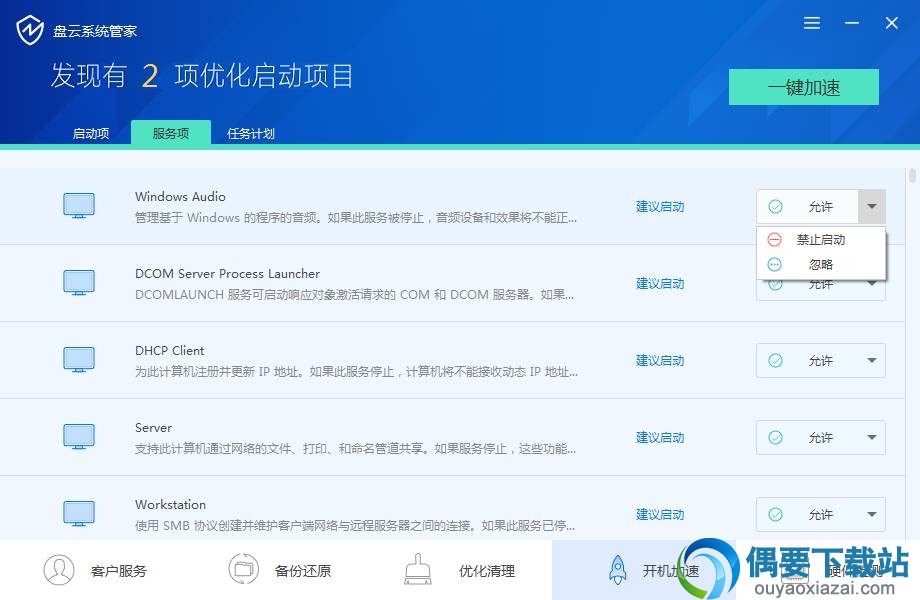Click the green check icon in the Server row
Screen dimensions: 920x600
click(x=775, y=437)
